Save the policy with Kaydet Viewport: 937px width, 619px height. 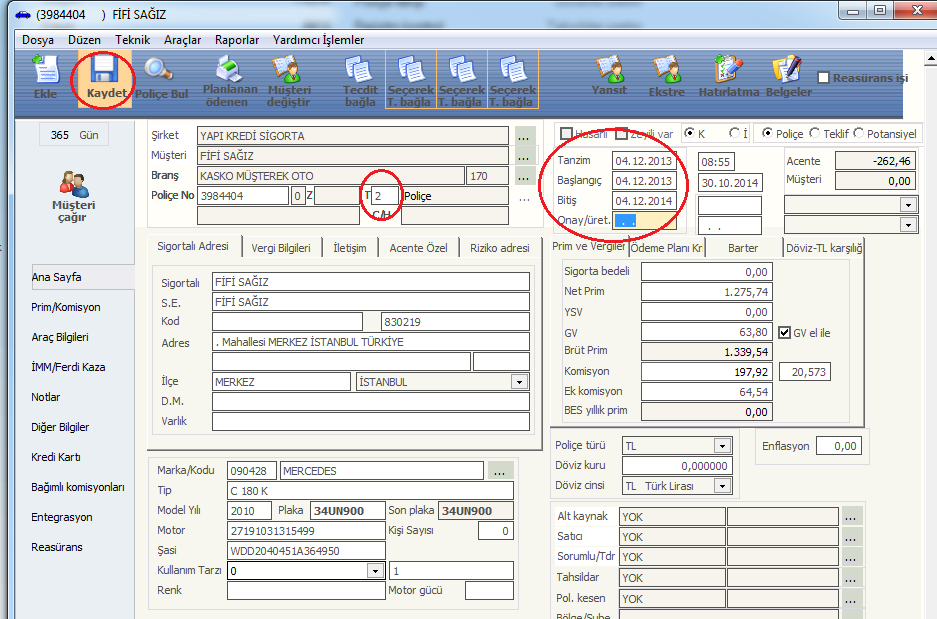pyautogui.click(x=104, y=78)
